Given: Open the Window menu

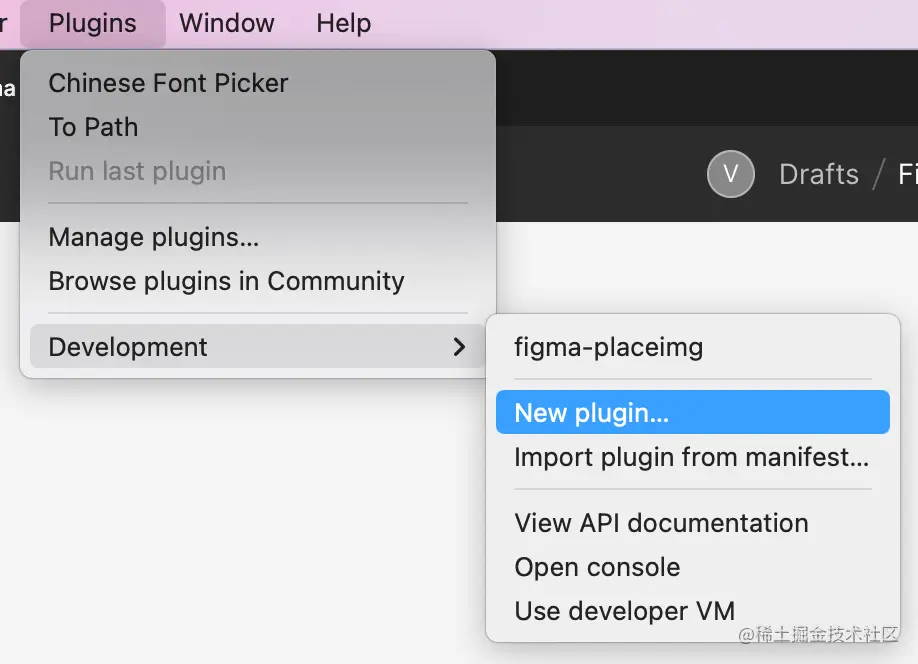Looking at the screenshot, I should (x=227, y=23).
